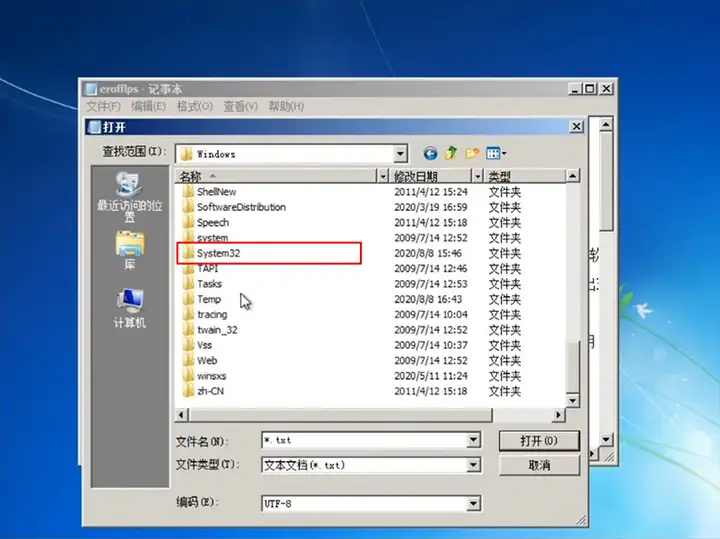Select the twain_32 folder icon
The height and width of the screenshot is (539, 720).
point(188,330)
